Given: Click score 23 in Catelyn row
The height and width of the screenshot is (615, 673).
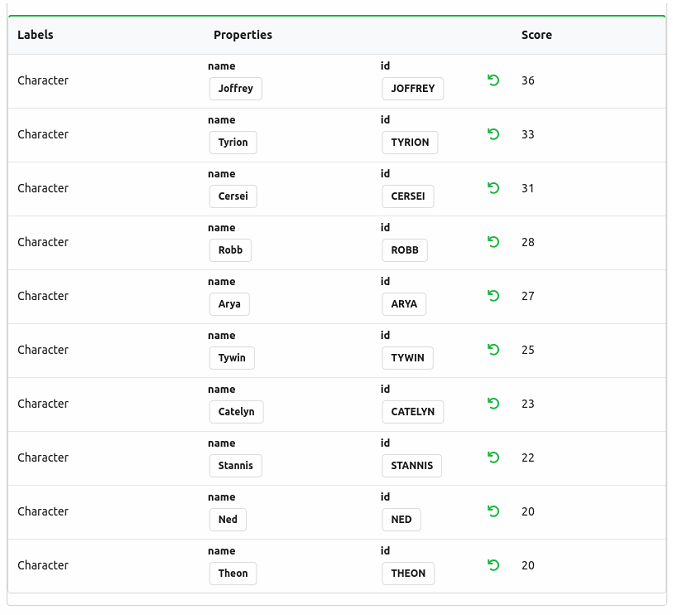Looking at the screenshot, I should click(528, 404).
